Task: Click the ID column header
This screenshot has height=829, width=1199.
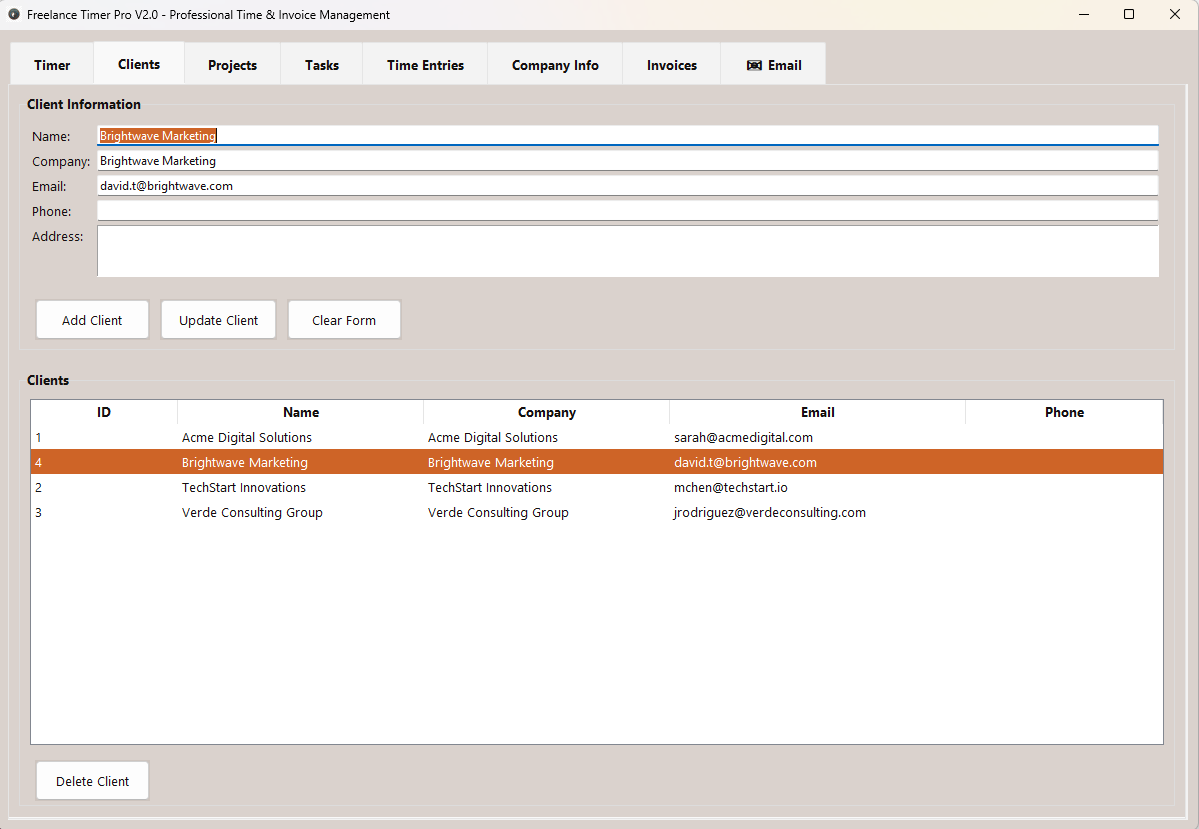Action: pyautogui.click(x=103, y=412)
